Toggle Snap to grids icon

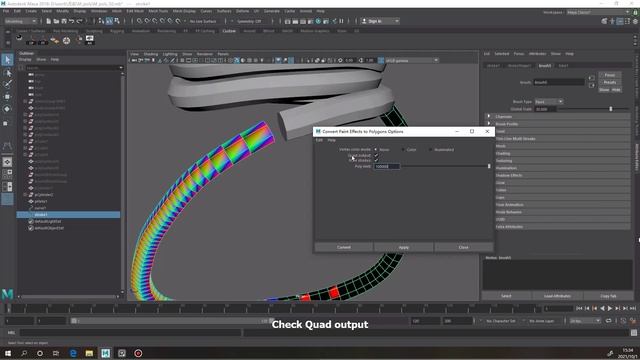[x=140, y=21]
